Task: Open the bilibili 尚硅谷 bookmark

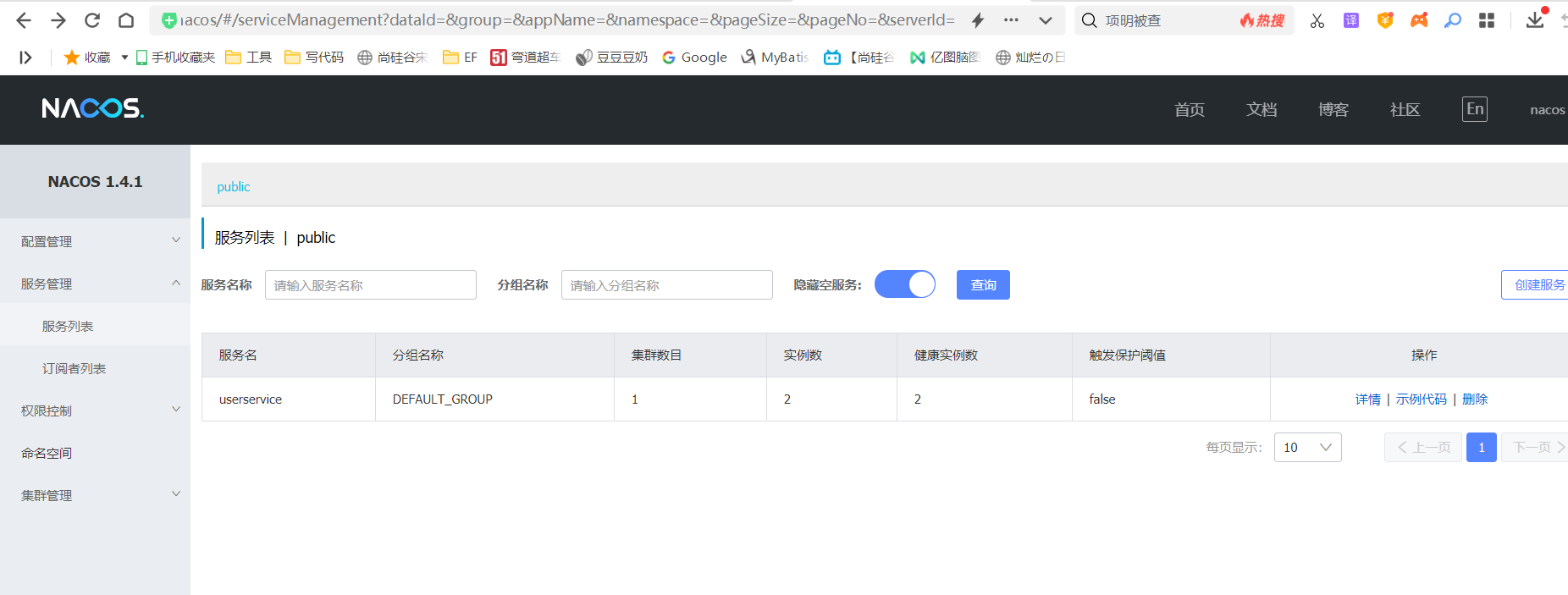Action: click(x=859, y=57)
